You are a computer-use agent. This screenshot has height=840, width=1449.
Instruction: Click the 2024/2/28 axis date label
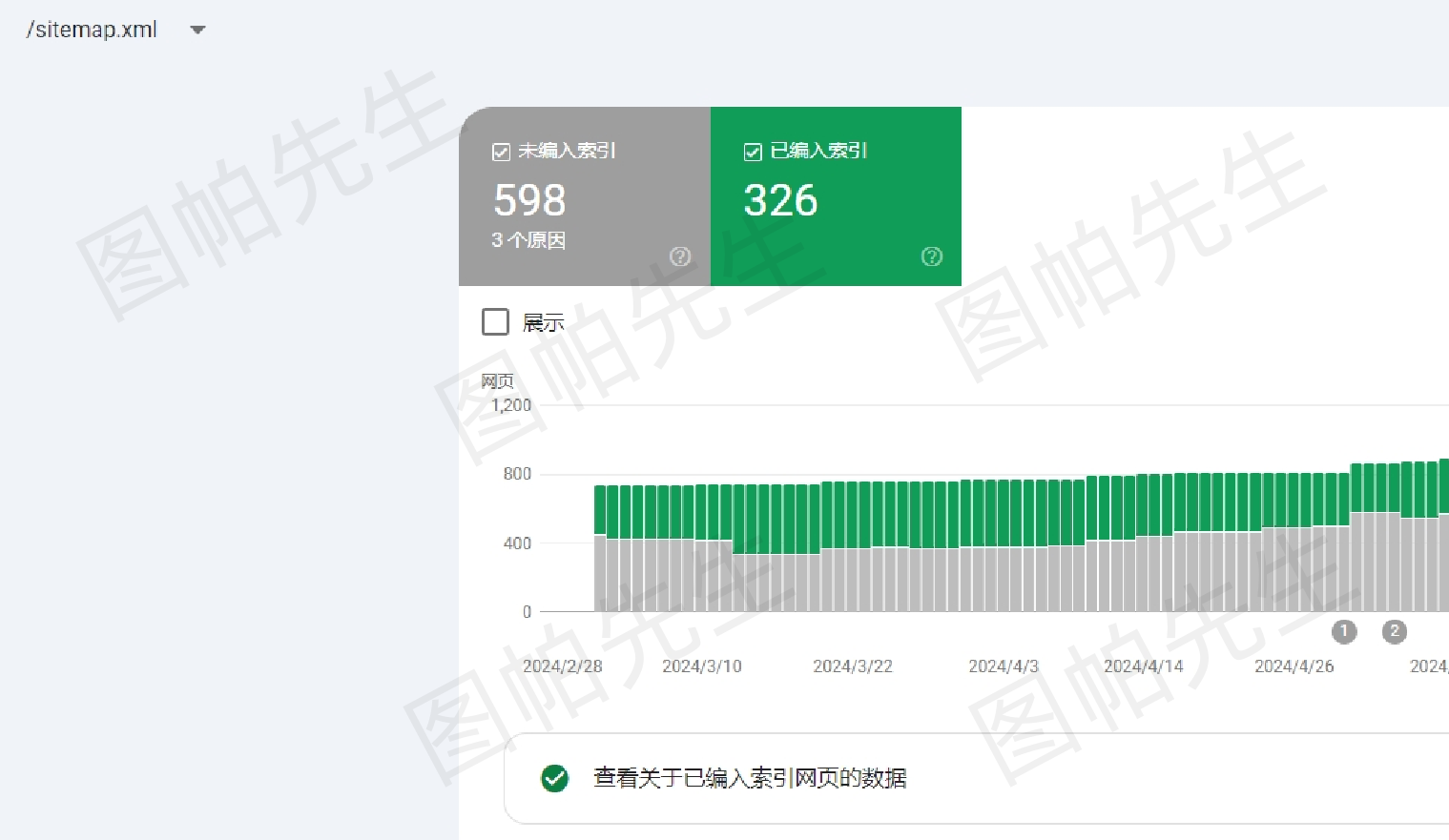pyautogui.click(x=563, y=666)
